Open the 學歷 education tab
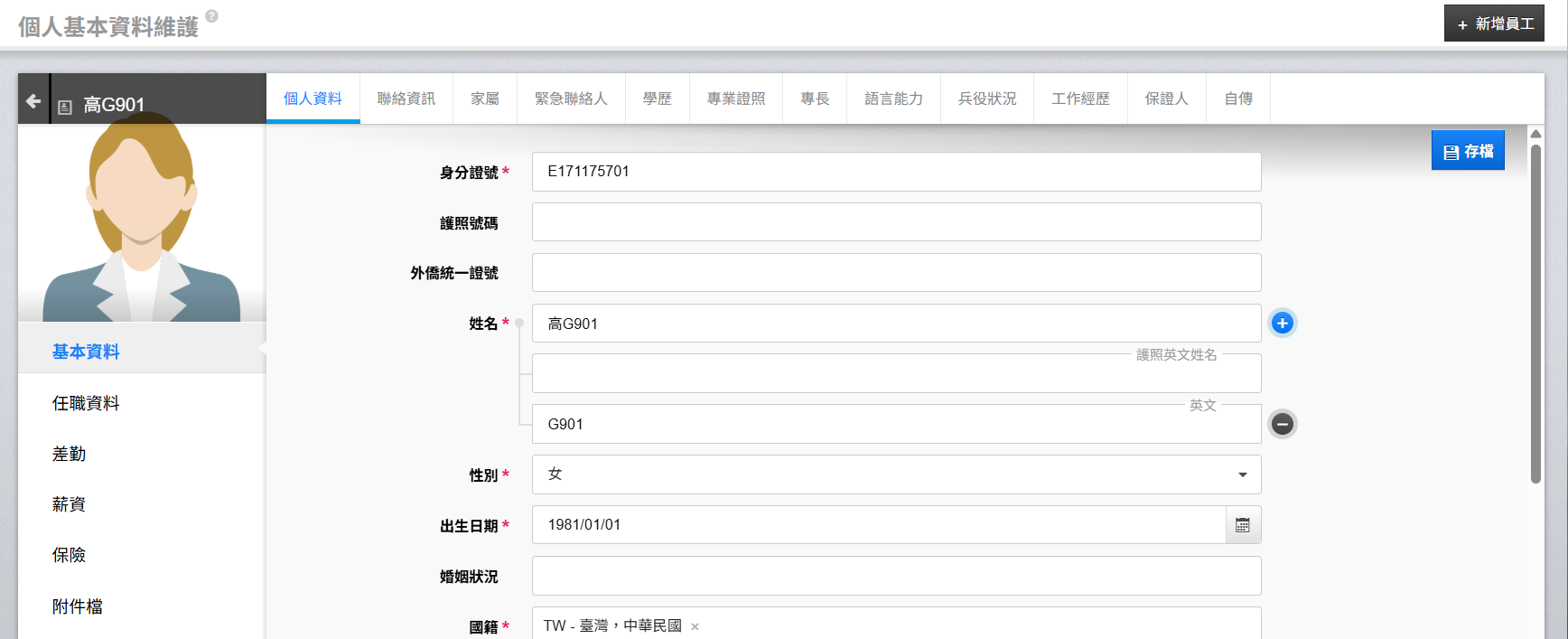 point(658,99)
